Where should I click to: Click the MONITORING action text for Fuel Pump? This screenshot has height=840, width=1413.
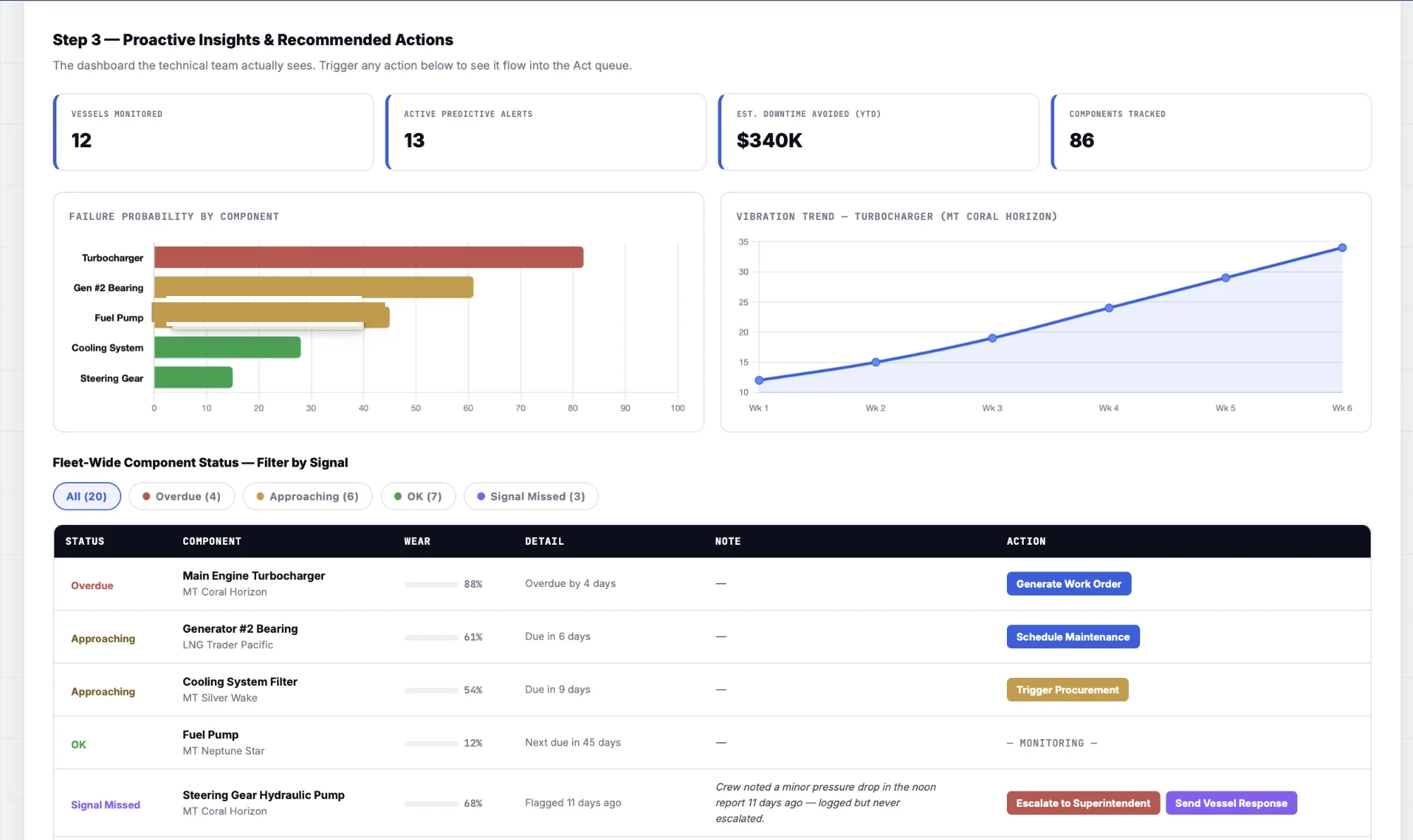[1051, 743]
